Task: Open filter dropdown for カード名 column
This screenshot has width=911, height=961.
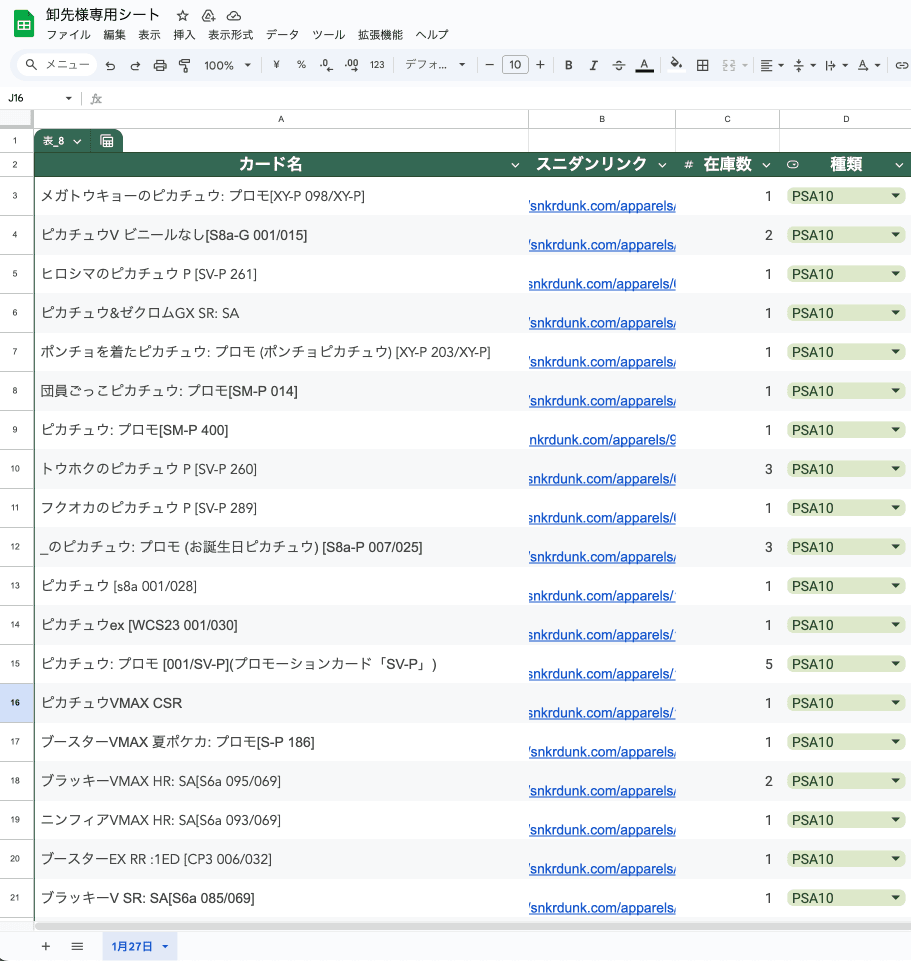Action: click(x=515, y=165)
